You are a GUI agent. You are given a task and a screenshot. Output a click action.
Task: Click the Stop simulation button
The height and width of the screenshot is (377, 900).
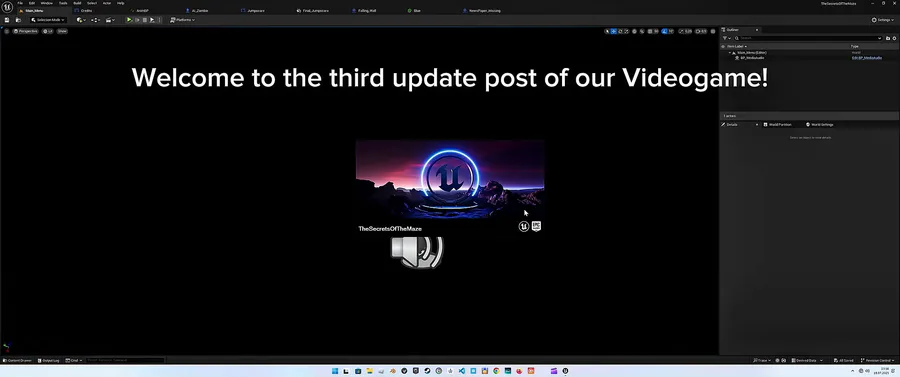point(145,20)
